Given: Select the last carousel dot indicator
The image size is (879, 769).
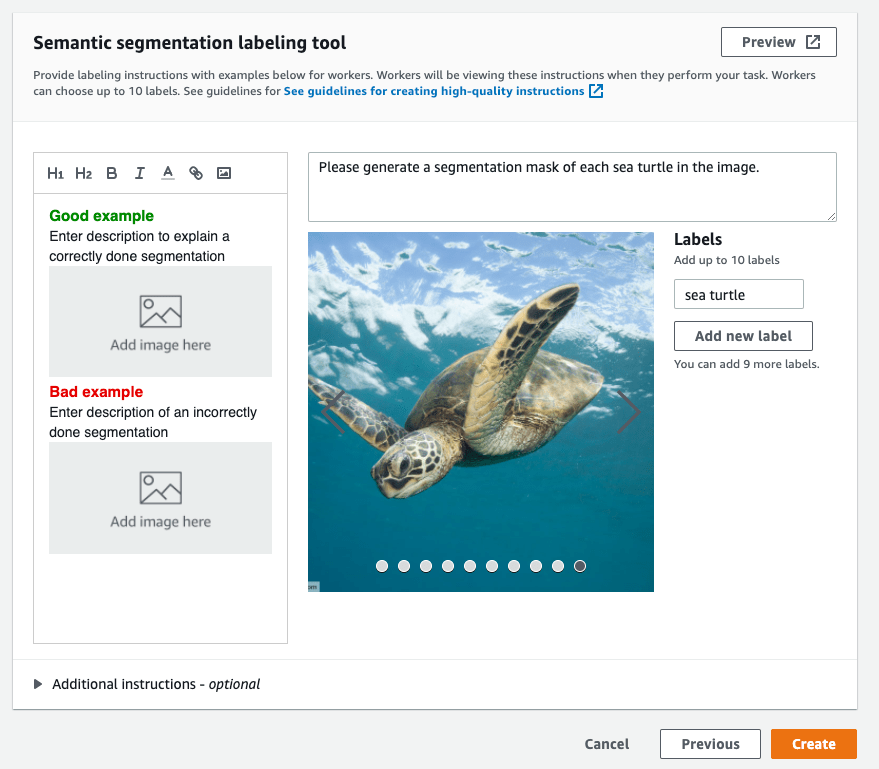Looking at the screenshot, I should point(580,566).
